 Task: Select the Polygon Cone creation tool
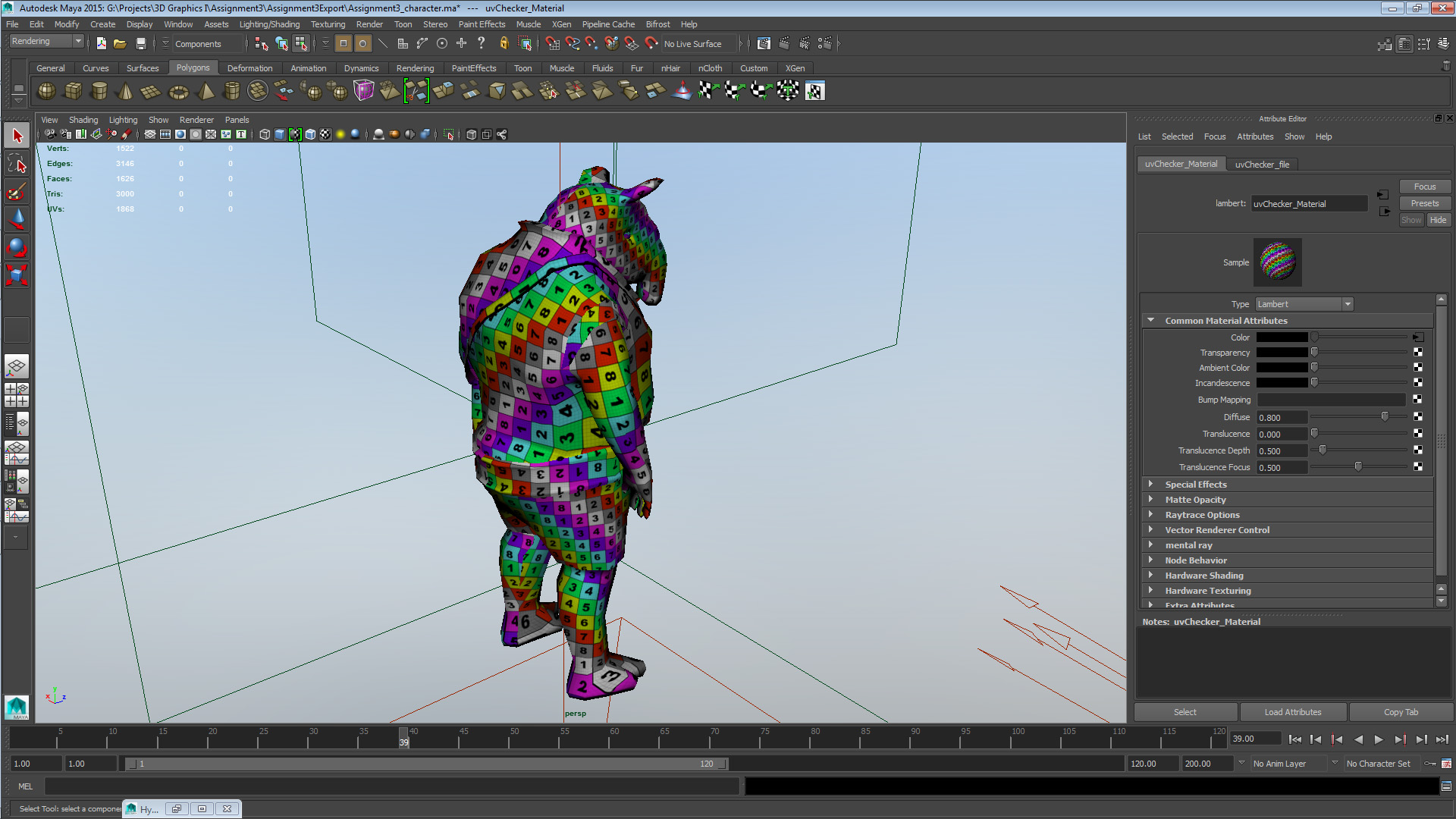(x=124, y=91)
